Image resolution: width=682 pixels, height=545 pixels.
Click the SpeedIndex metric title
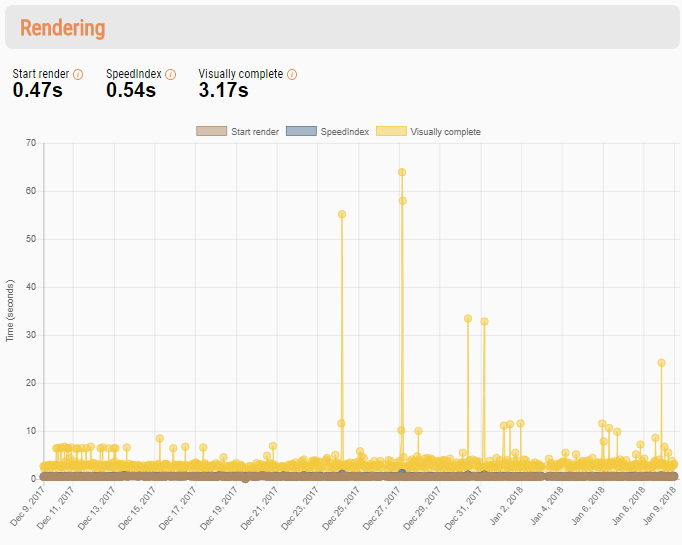(134, 74)
